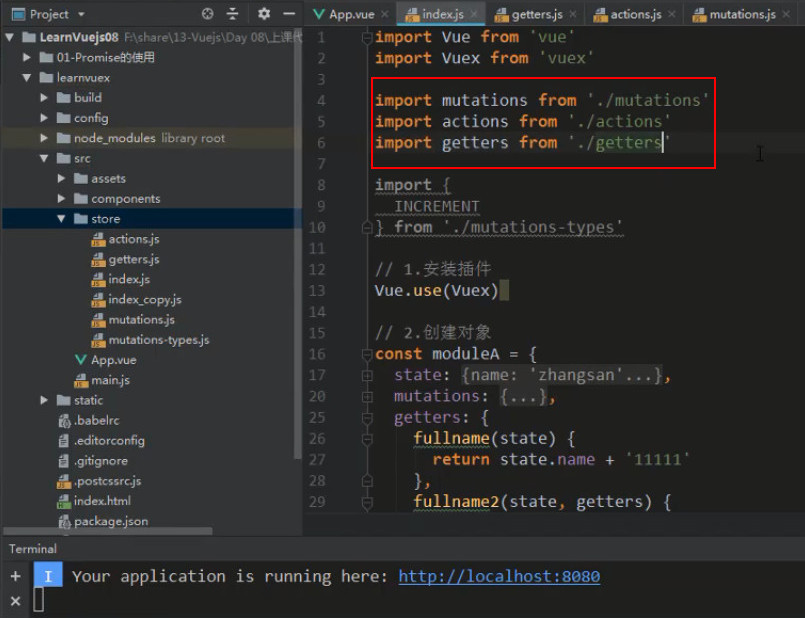Image resolution: width=805 pixels, height=618 pixels.
Task: Expand the folded mutations block on line 20
Action: 367,396
